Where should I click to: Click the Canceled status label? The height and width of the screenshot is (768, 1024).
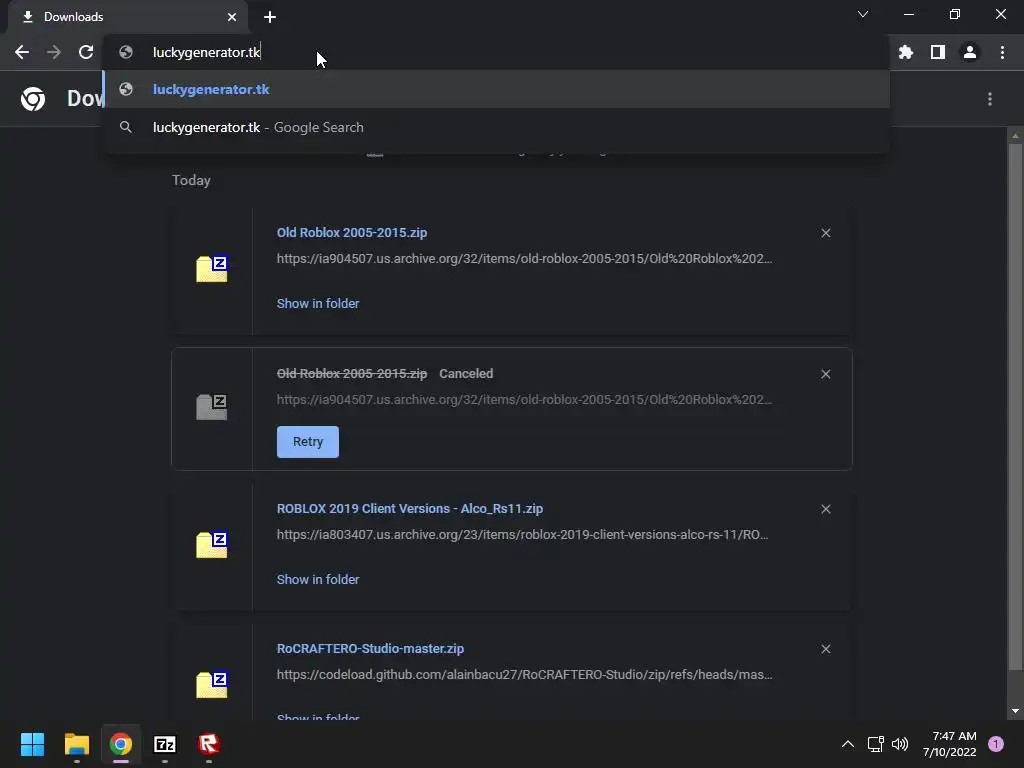coord(466,374)
